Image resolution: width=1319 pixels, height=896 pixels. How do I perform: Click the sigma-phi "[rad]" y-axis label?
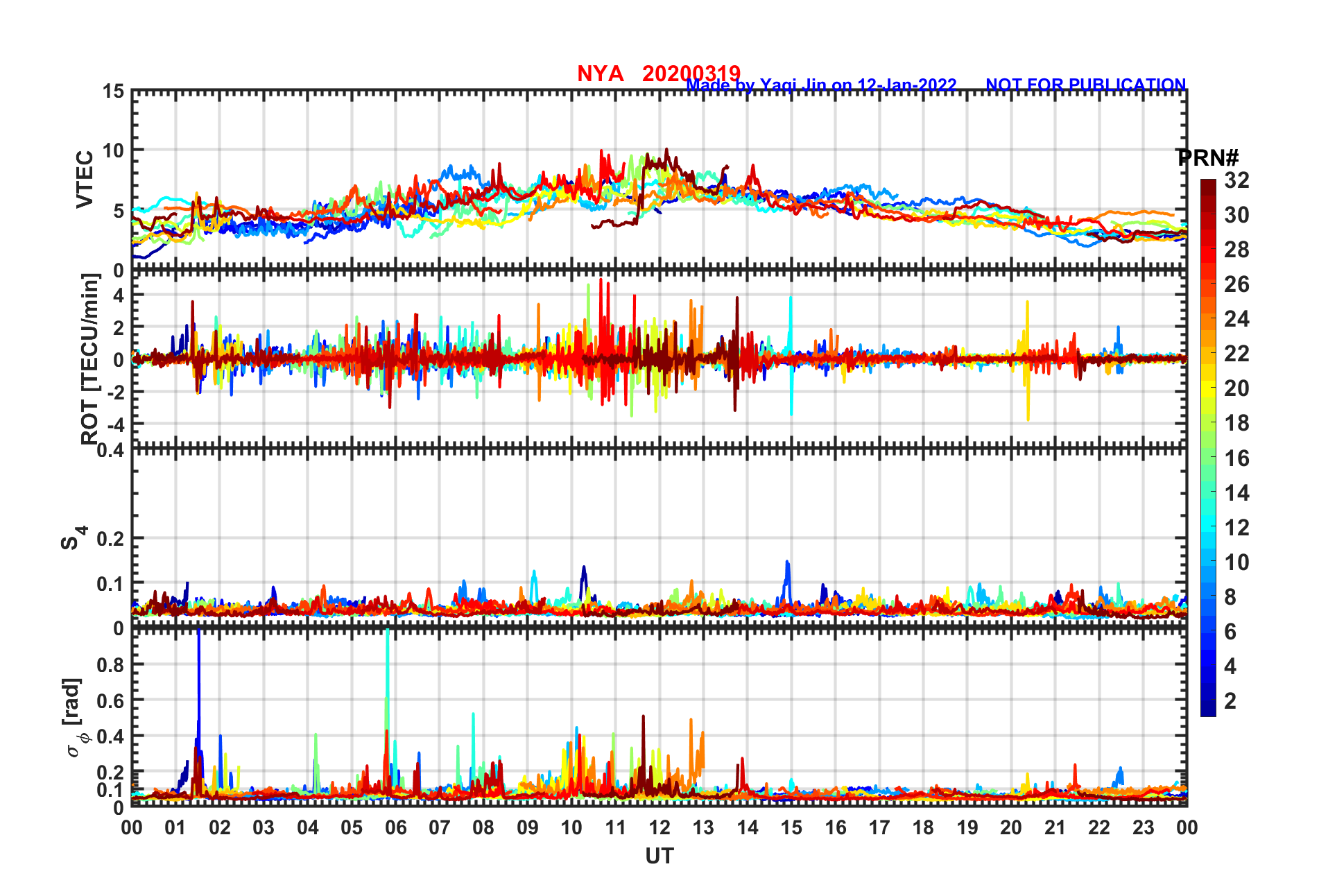[74, 717]
